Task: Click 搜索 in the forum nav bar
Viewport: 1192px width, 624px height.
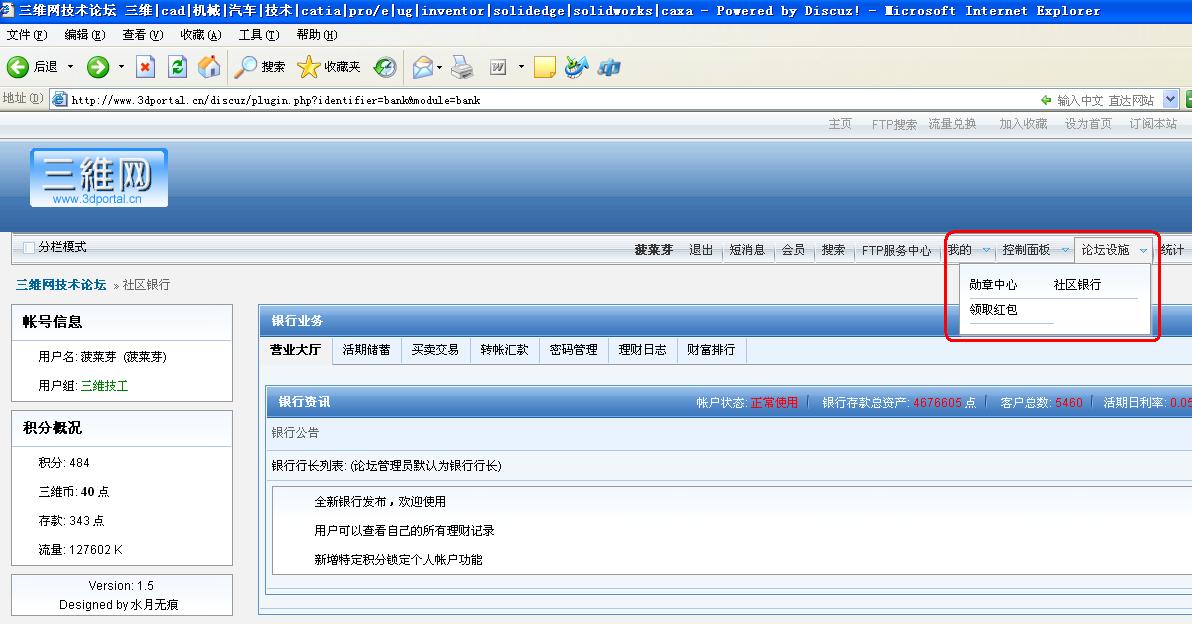Action: (x=833, y=250)
